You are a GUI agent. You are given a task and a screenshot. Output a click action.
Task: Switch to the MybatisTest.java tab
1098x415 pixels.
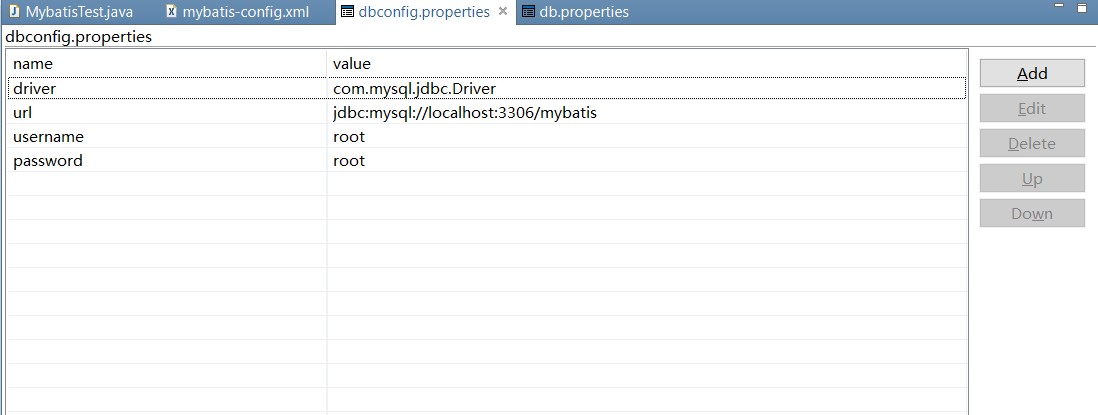(71, 12)
